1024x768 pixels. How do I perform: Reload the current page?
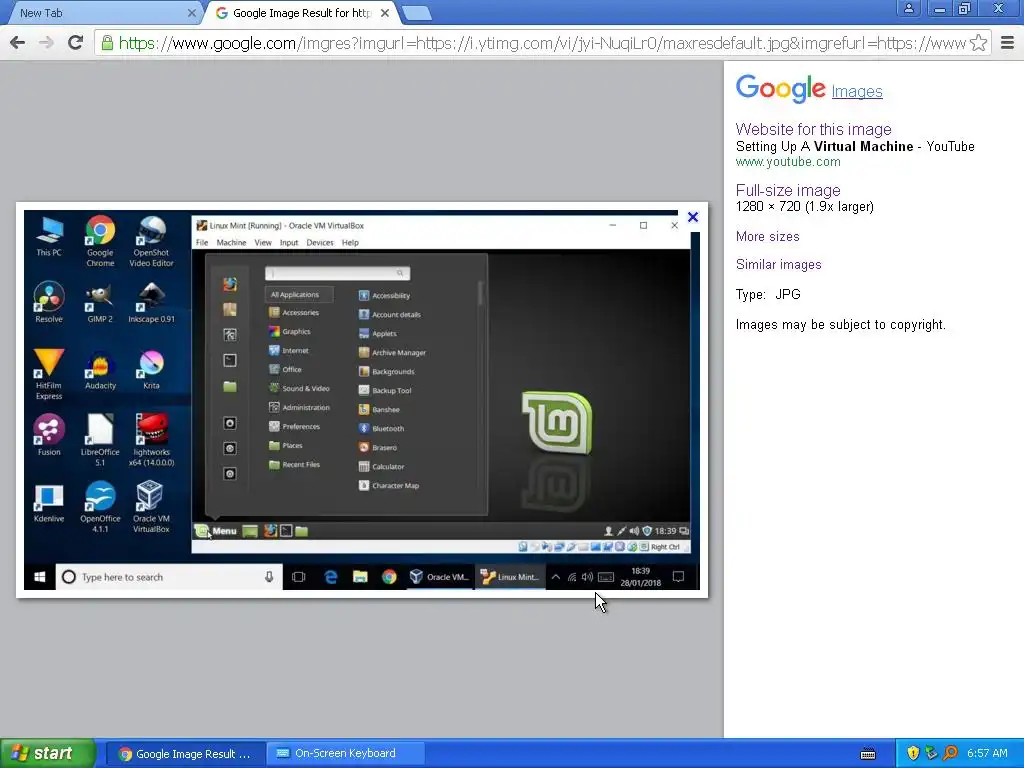(75, 43)
